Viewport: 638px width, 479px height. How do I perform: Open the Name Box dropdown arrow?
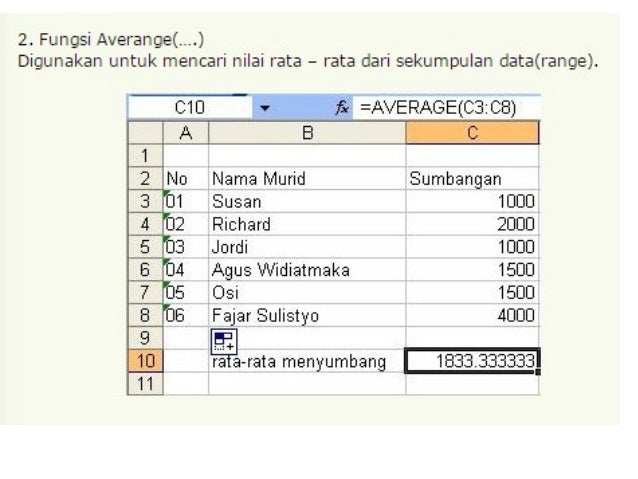click(265, 108)
